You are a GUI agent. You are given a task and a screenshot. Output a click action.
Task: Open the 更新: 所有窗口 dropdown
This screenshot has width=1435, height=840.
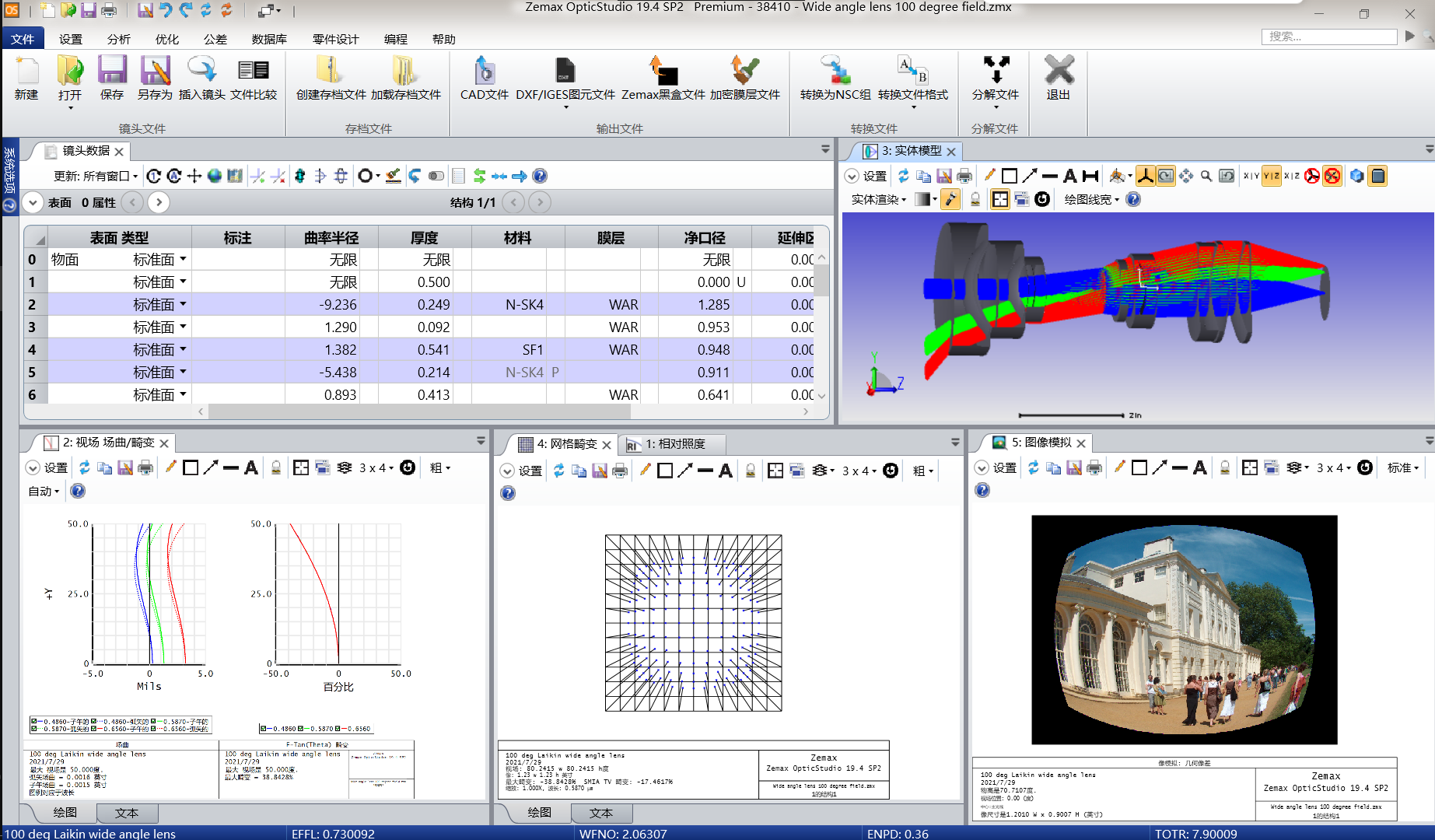pos(96,176)
